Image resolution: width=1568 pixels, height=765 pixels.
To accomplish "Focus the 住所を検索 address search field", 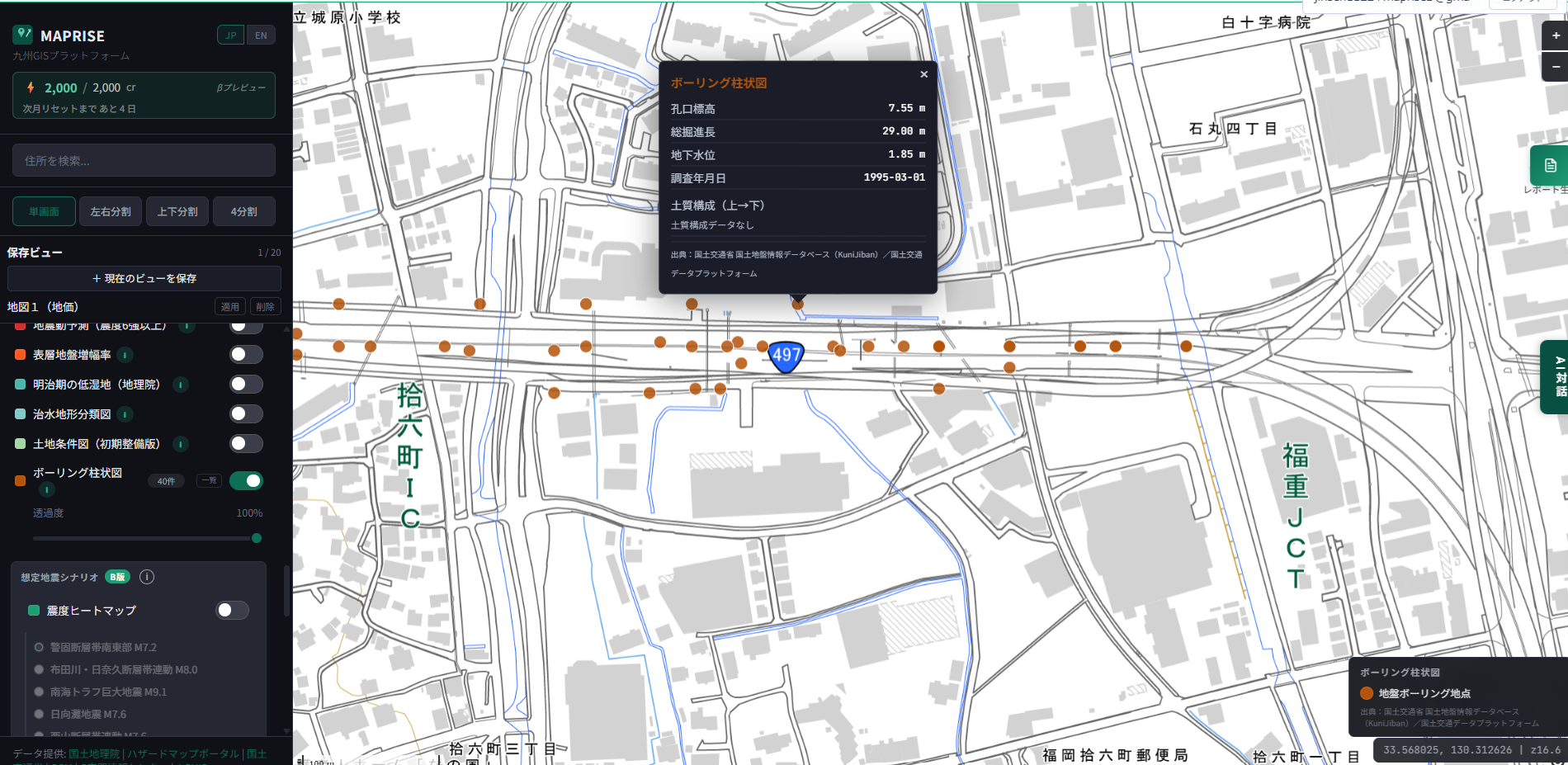I will [144, 160].
